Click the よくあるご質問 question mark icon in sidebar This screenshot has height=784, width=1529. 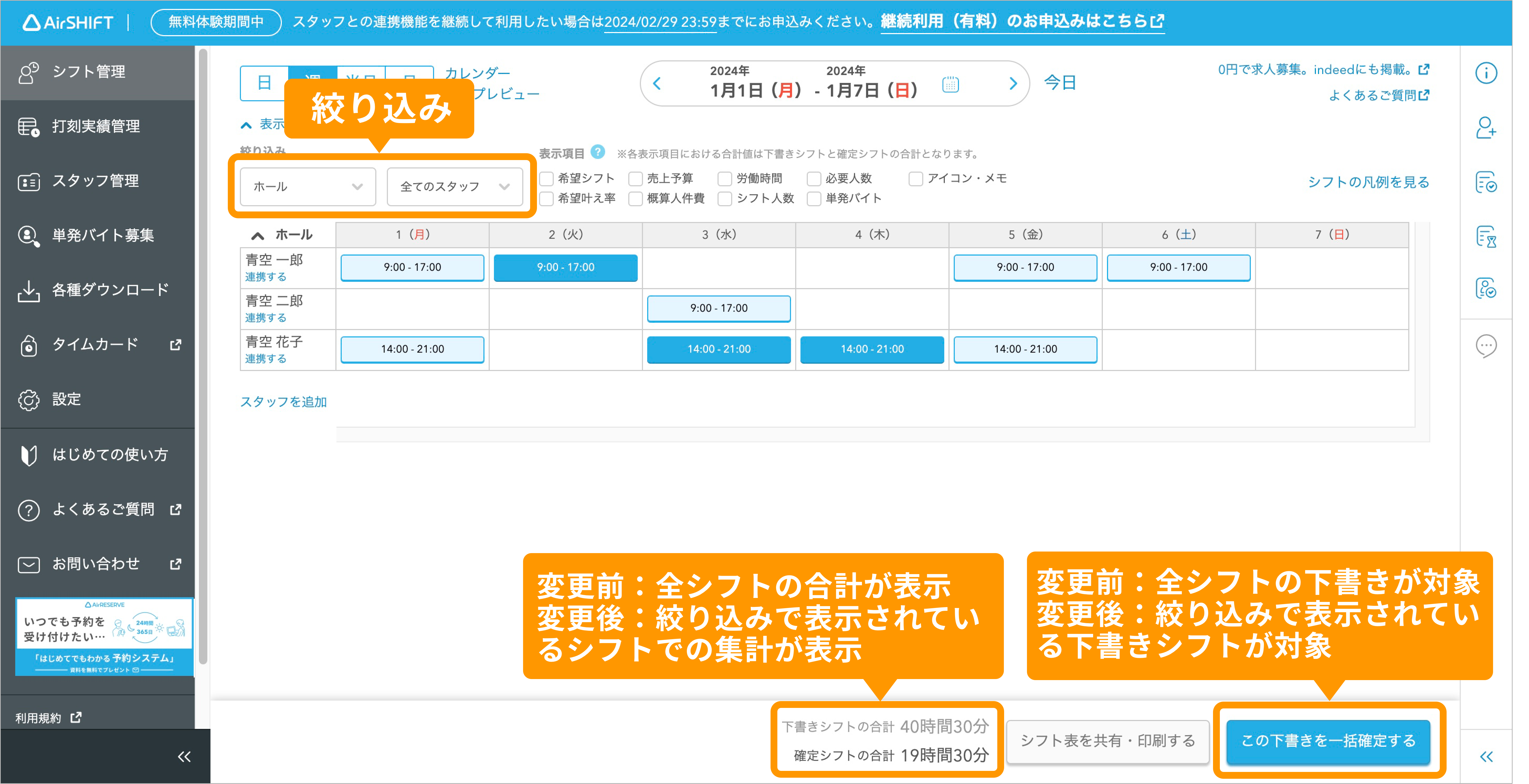pyautogui.click(x=29, y=510)
